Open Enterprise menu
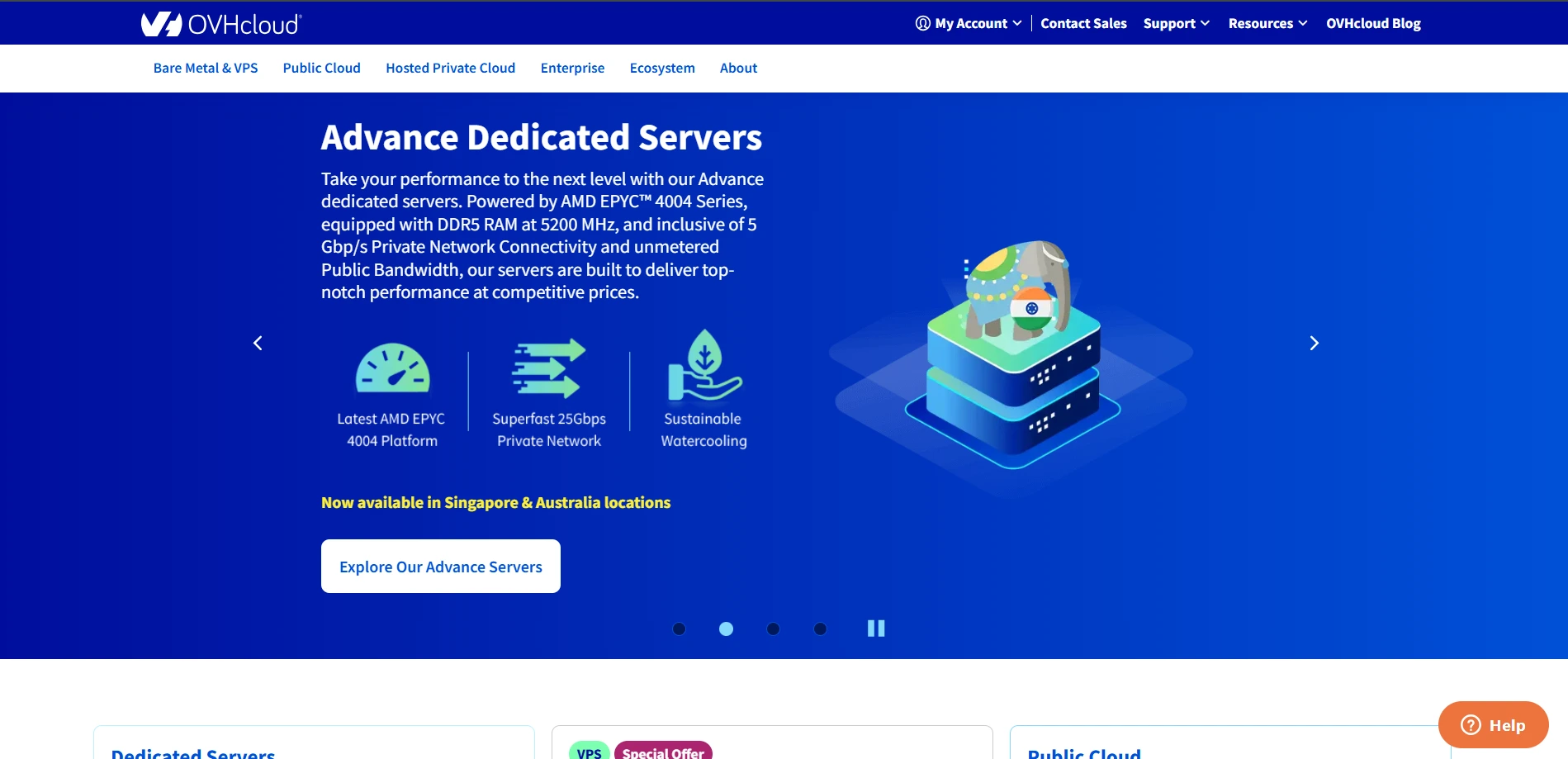This screenshot has height=759, width=1568. point(572,68)
